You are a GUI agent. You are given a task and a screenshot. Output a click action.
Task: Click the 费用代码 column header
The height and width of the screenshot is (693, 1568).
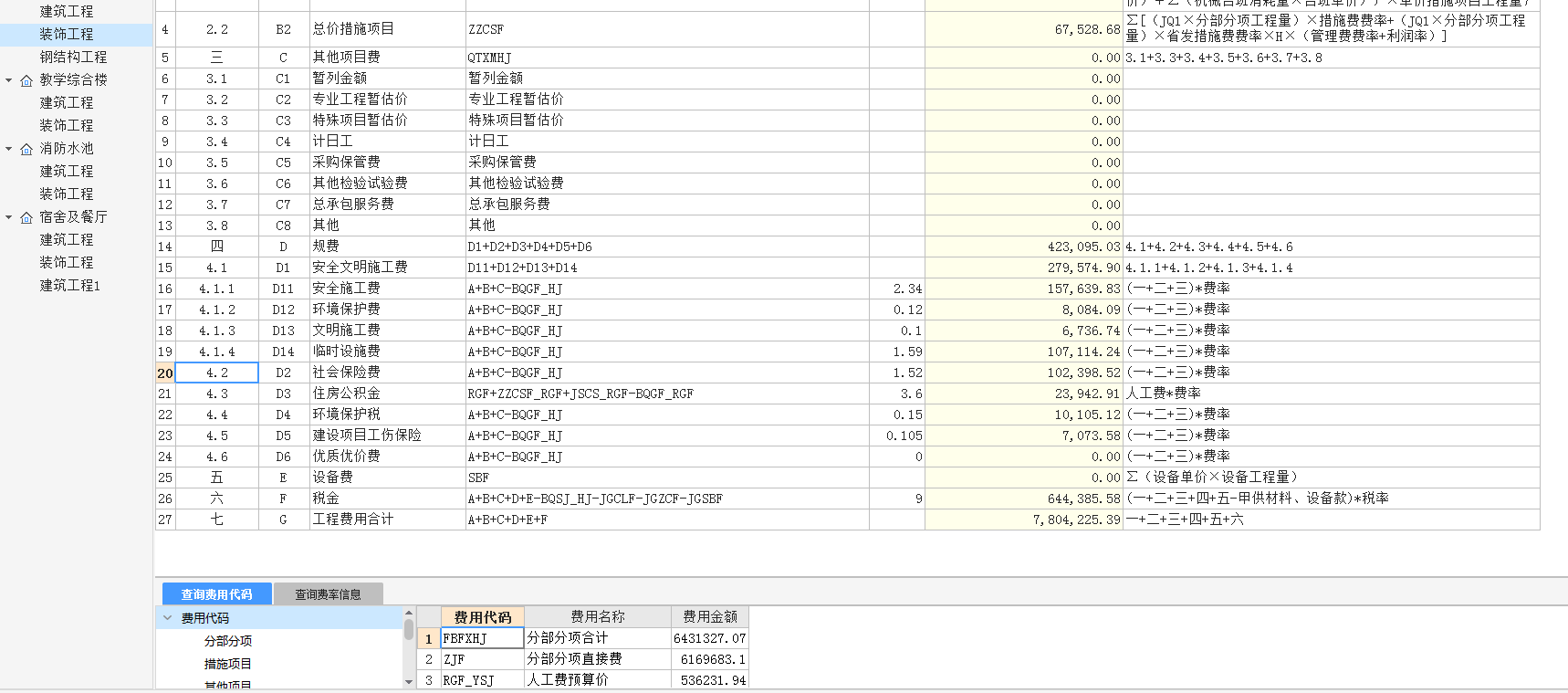coord(483,617)
